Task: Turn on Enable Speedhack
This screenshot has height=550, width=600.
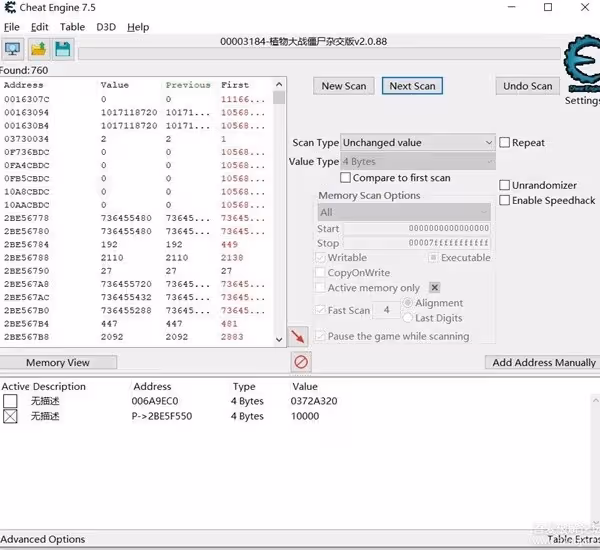Action: click(505, 200)
